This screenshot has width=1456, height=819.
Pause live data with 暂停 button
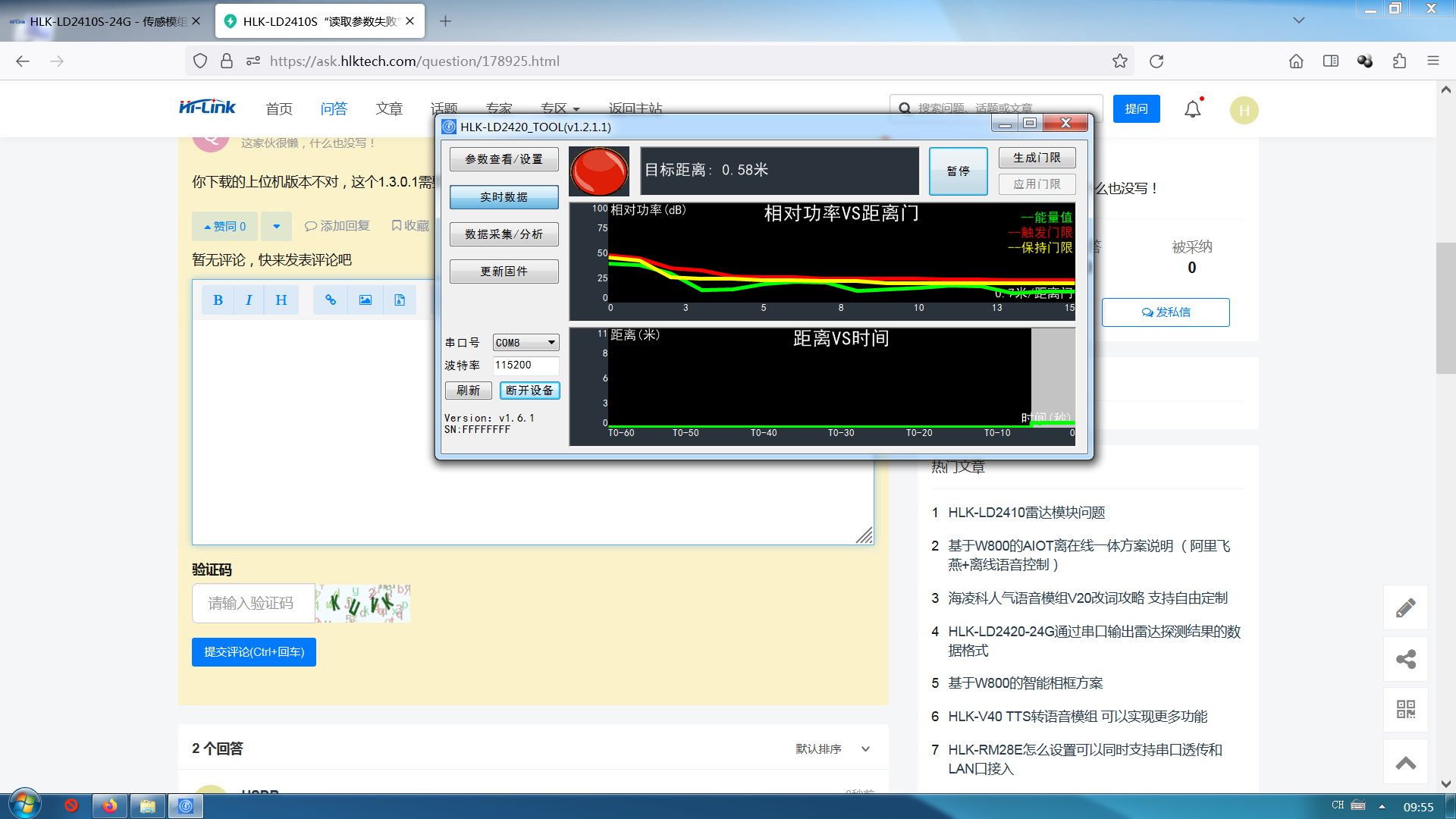[x=959, y=171]
